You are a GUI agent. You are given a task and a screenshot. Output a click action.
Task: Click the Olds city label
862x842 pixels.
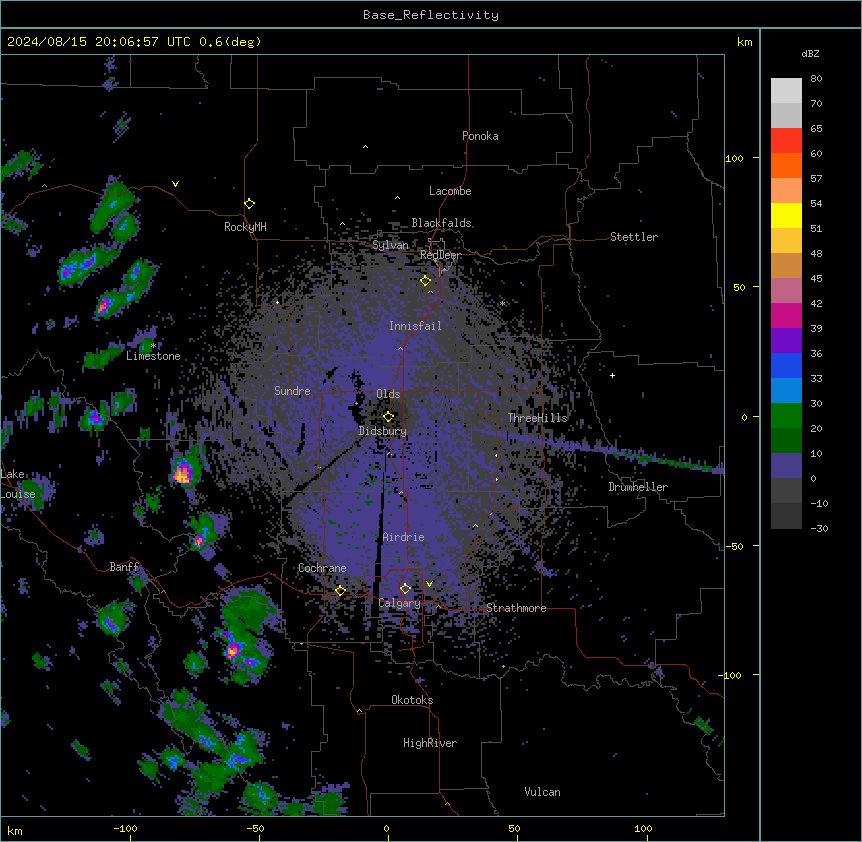click(x=388, y=394)
